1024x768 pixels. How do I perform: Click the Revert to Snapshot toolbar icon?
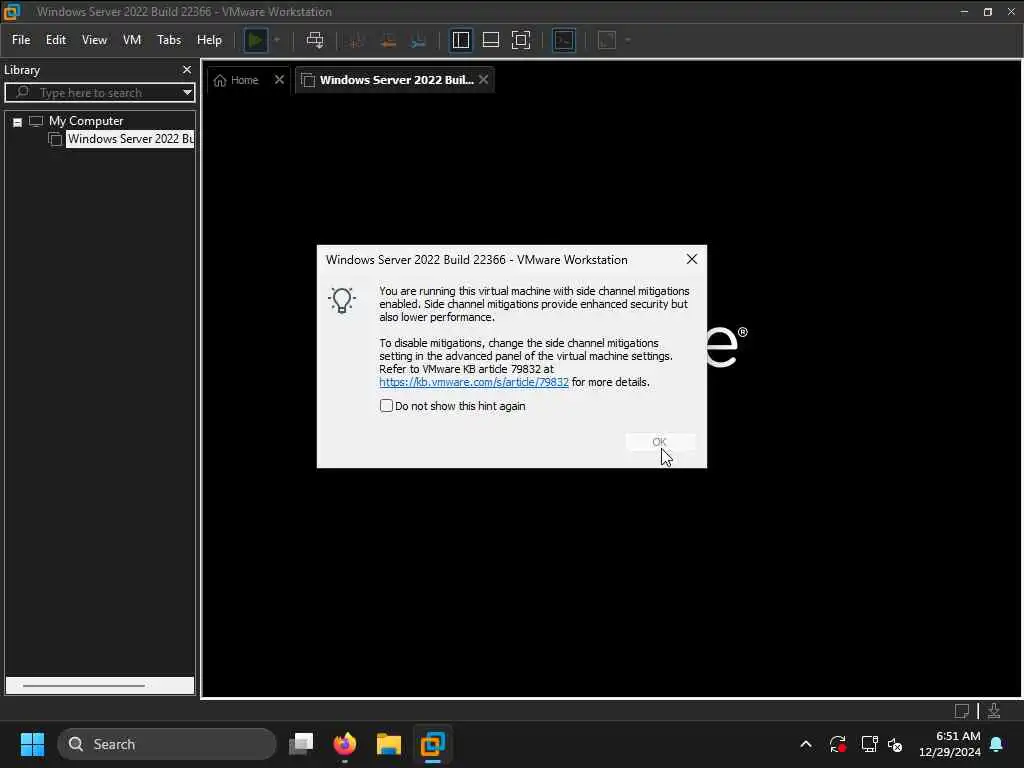[x=388, y=40]
